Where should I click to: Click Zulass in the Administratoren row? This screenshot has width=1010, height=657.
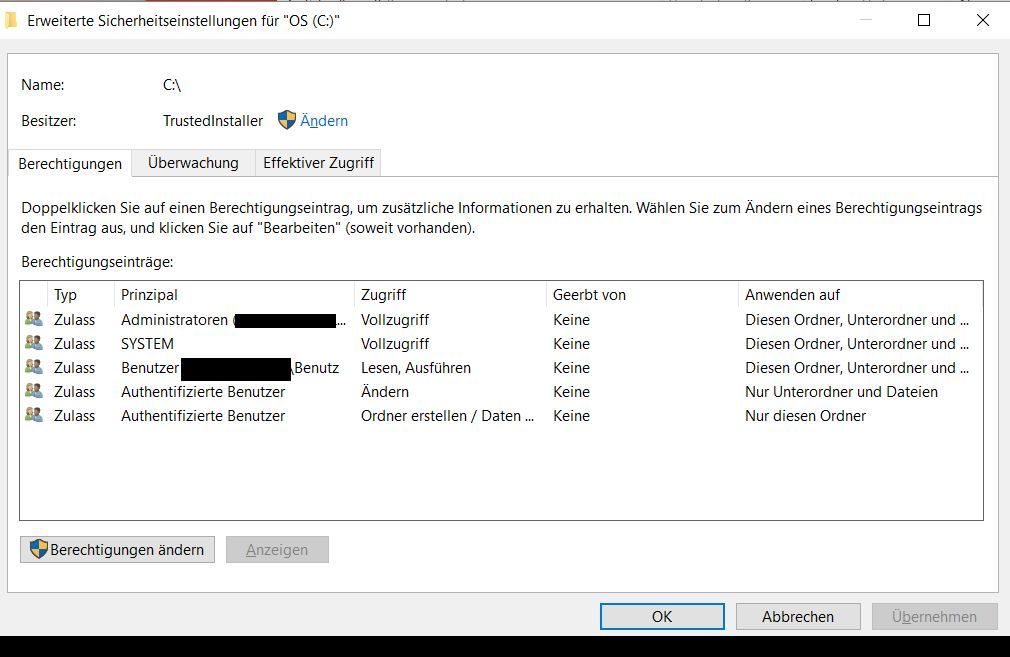tap(74, 319)
